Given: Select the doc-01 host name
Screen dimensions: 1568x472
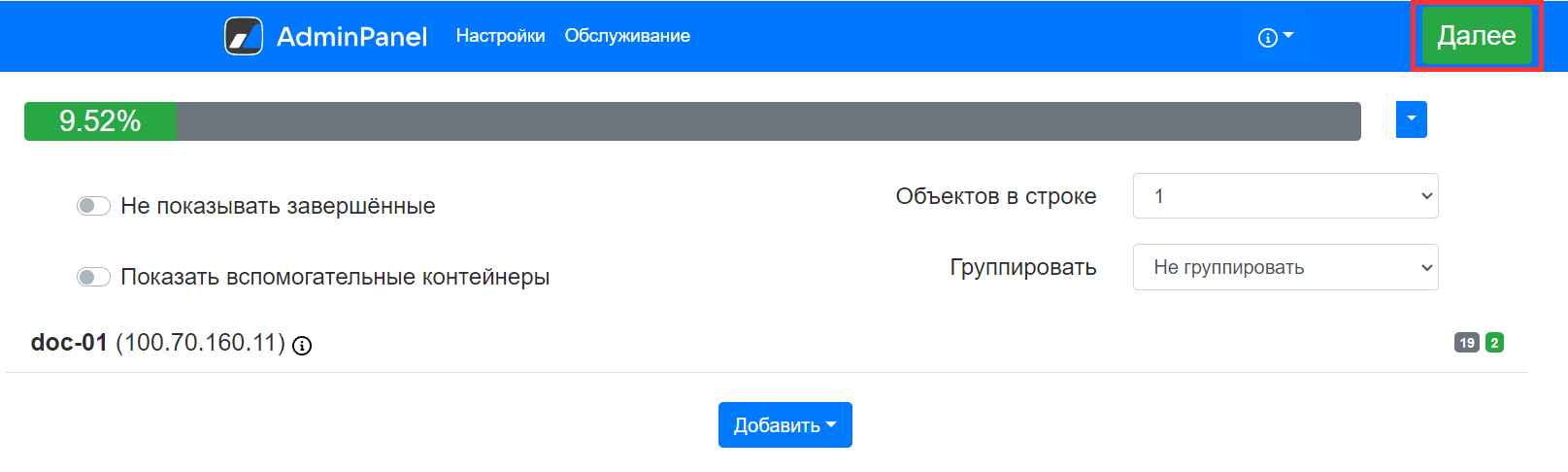Looking at the screenshot, I should click(69, 343).
